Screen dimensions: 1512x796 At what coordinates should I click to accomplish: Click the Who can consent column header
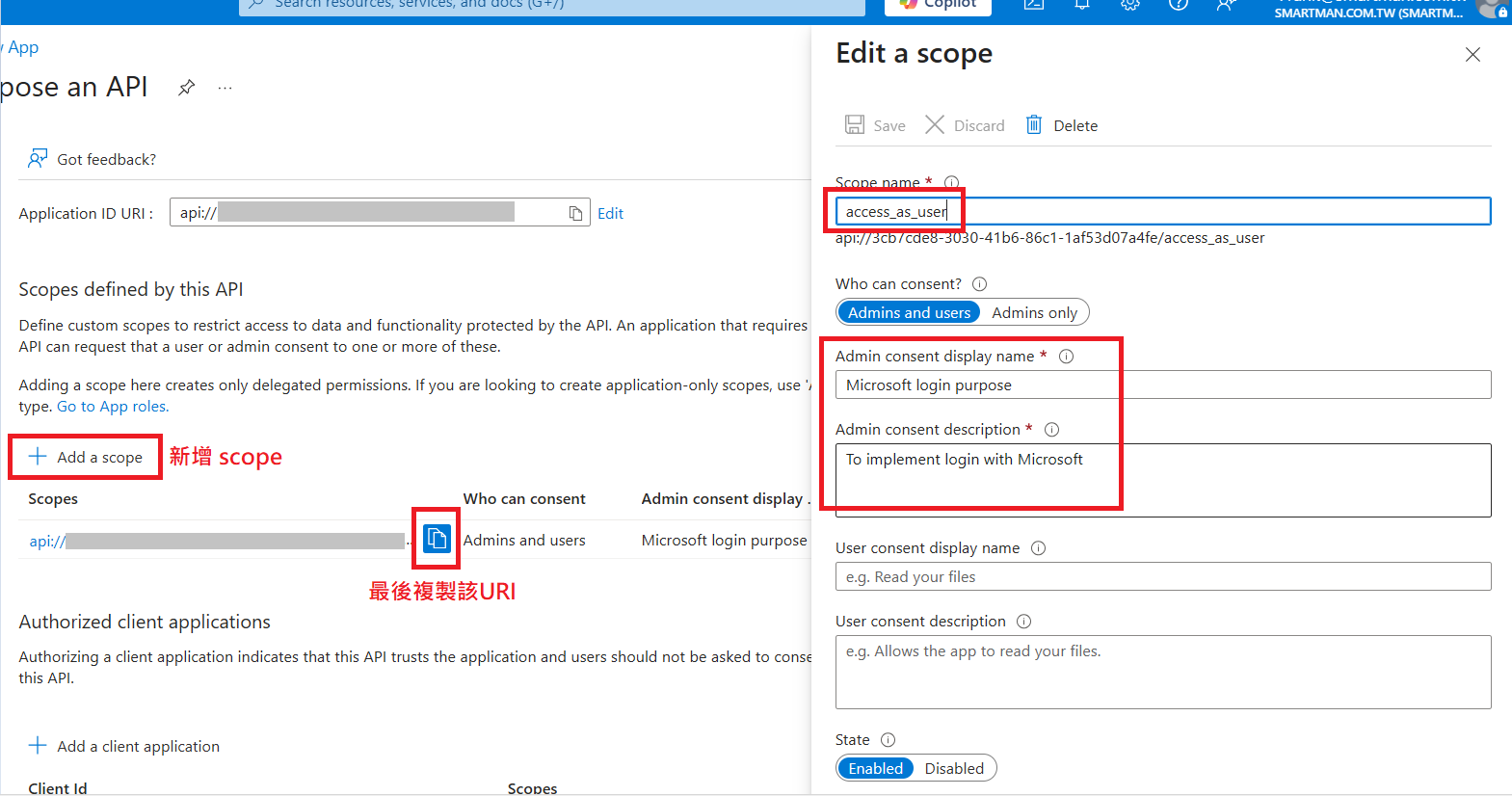(x=524, y=498)
